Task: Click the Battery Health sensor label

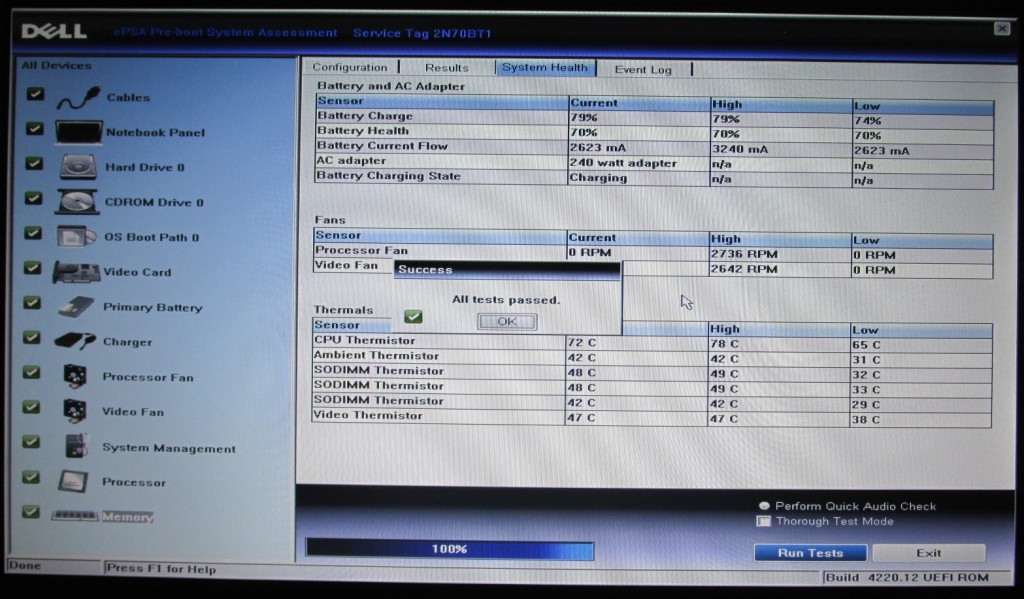Action: pos(363,131)
